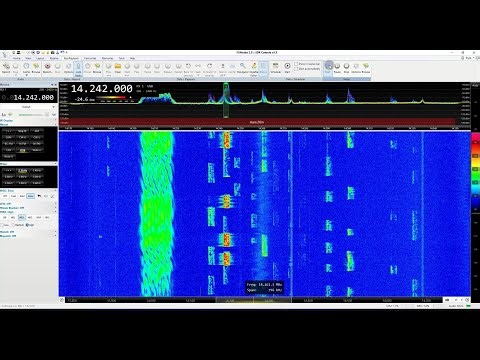Open the Style dropdown at top right
Screen dimensions: 480x360
(469, 58)
